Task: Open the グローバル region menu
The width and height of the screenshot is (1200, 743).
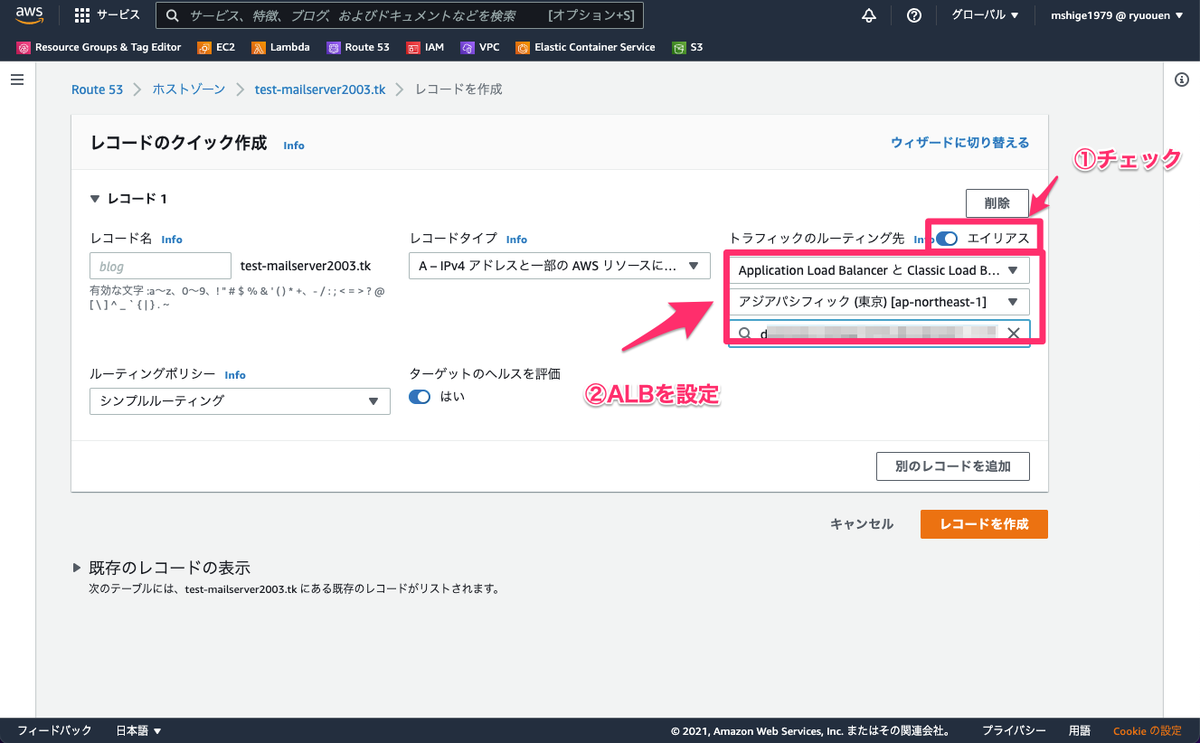Action: (984, 15)
